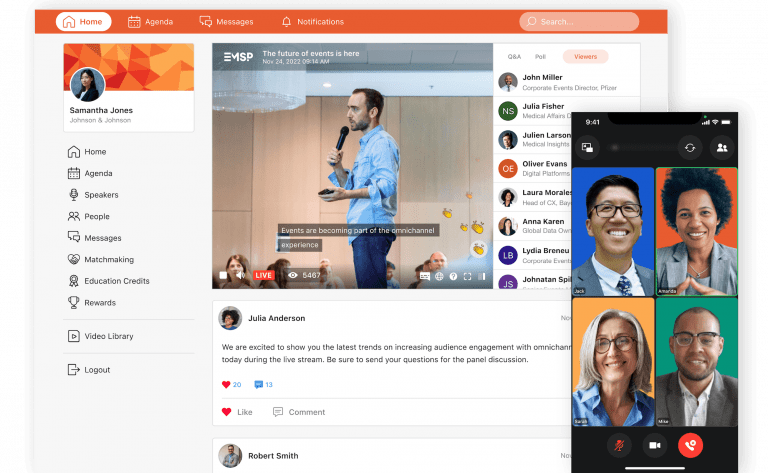Click Comment under Julia Anderson's post
768x473 pixels.
(x=298, y=412)
